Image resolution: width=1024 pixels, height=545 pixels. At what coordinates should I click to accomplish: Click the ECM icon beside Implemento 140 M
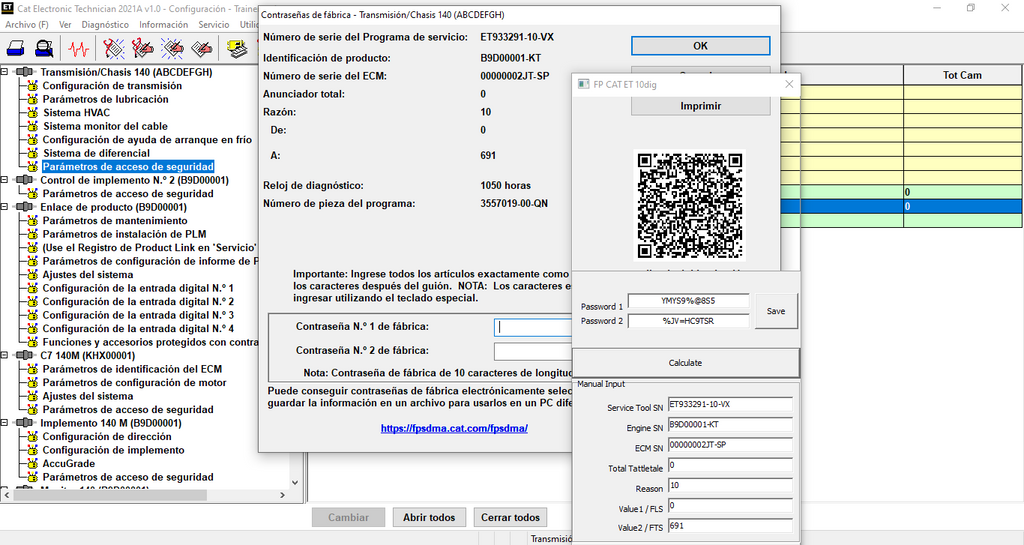pos(25,423)
